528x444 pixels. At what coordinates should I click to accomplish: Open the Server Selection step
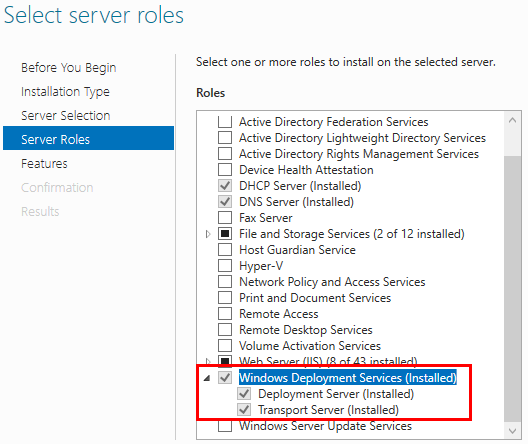pos(65,115)
